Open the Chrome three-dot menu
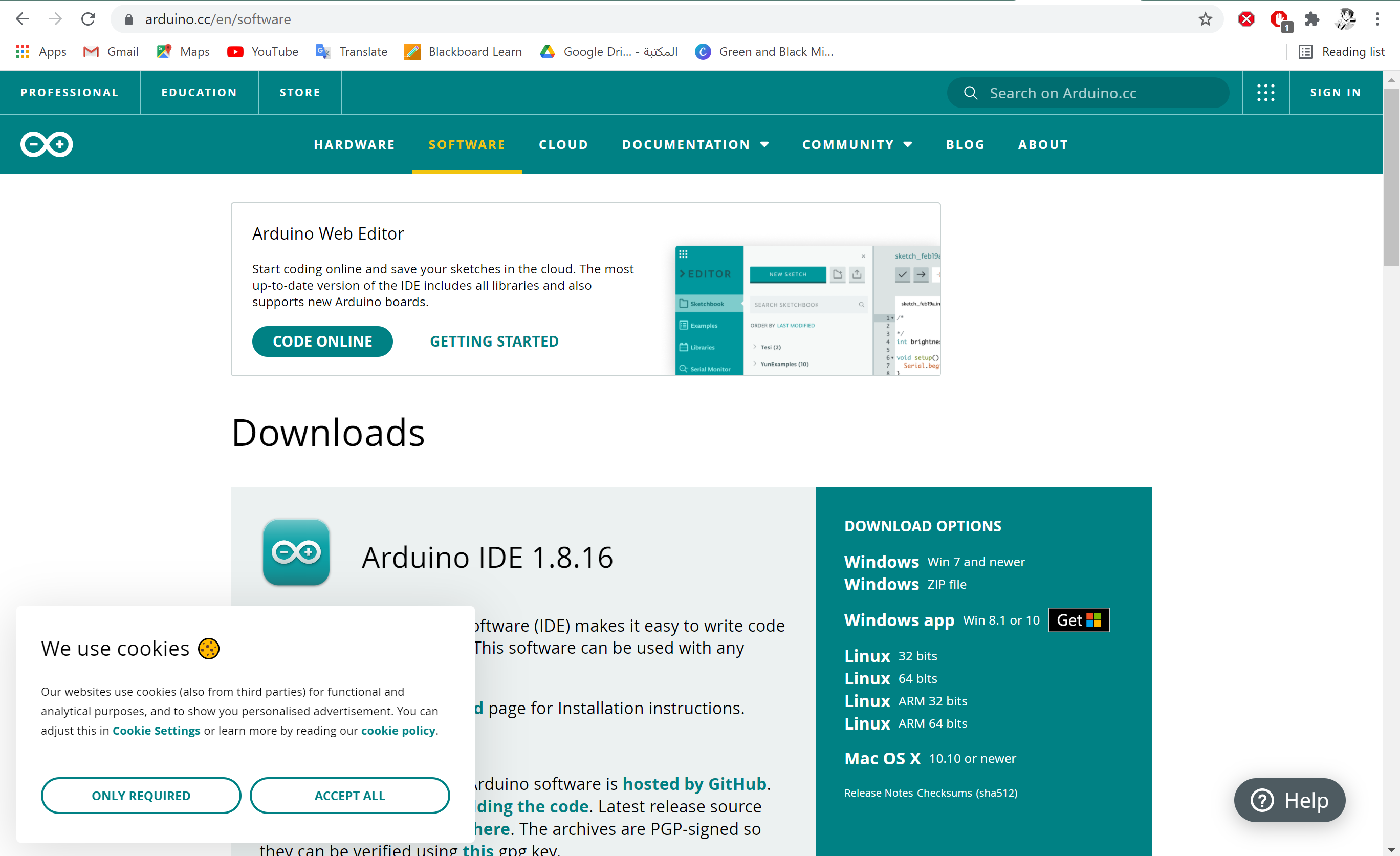The image size is (1400, 856). [1377, 19]
